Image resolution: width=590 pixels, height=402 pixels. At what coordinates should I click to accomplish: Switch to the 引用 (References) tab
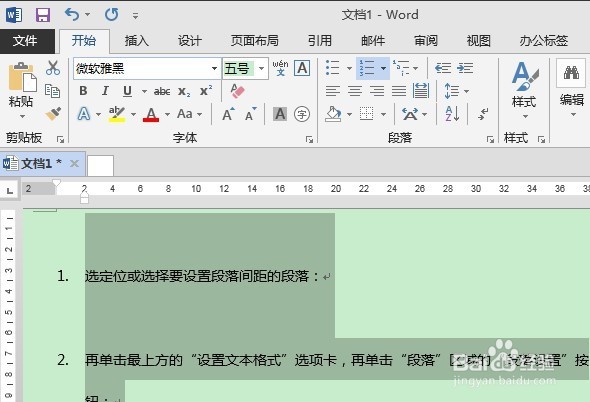click(320, 41)
